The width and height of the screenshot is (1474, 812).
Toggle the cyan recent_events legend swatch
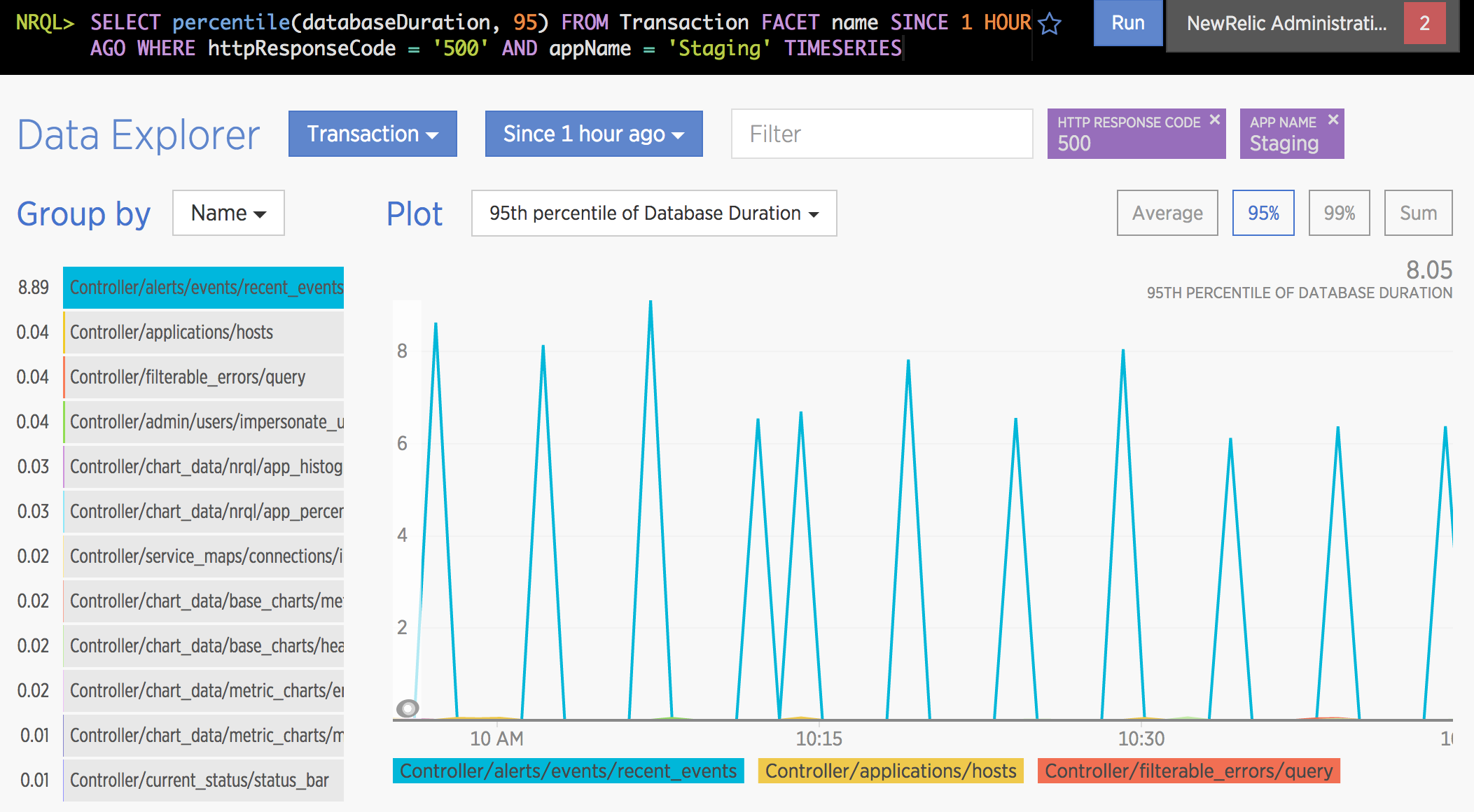point(568,771)
